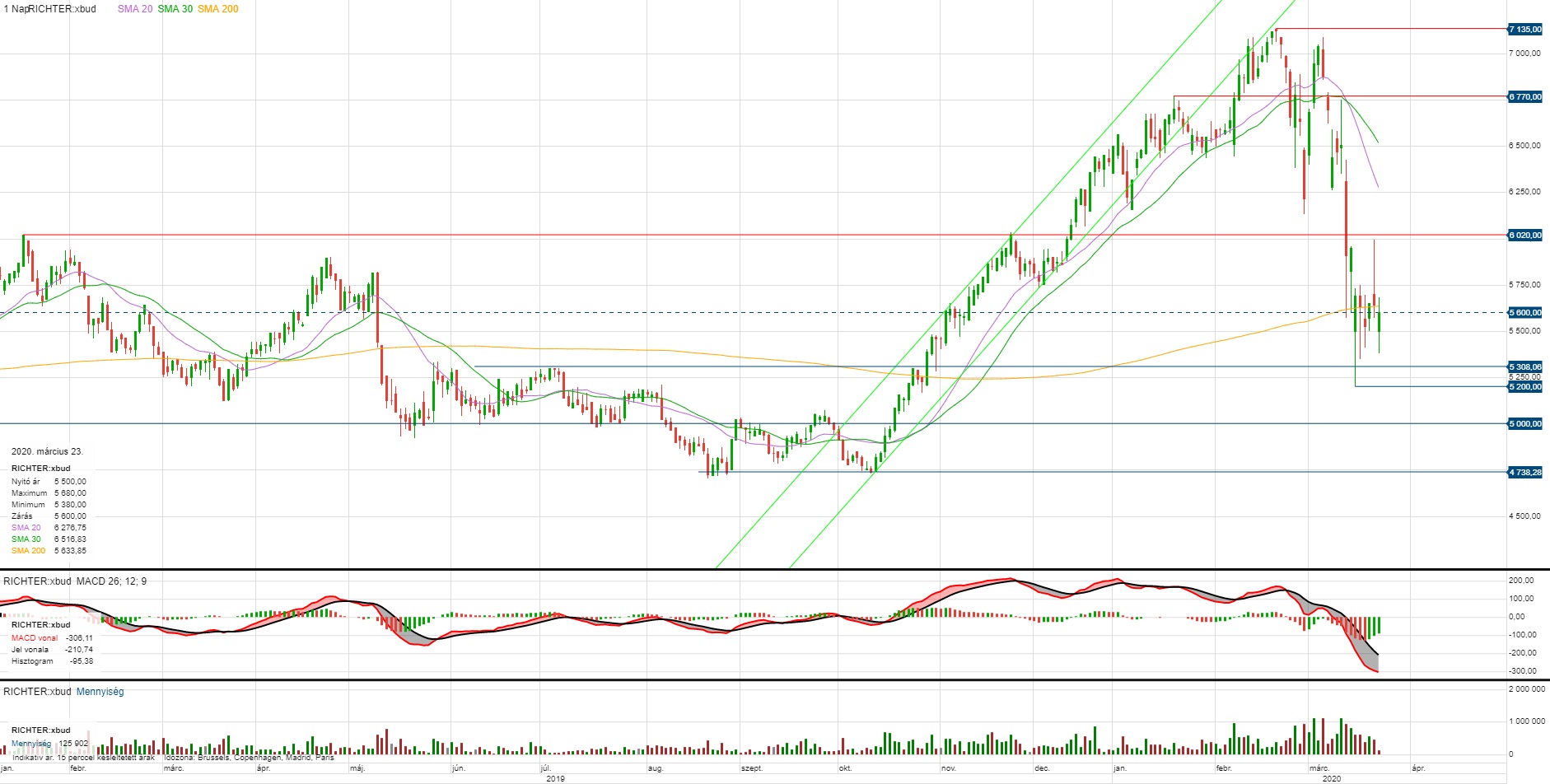Click the 5 200,00 price level tag

coord(1525,387)
